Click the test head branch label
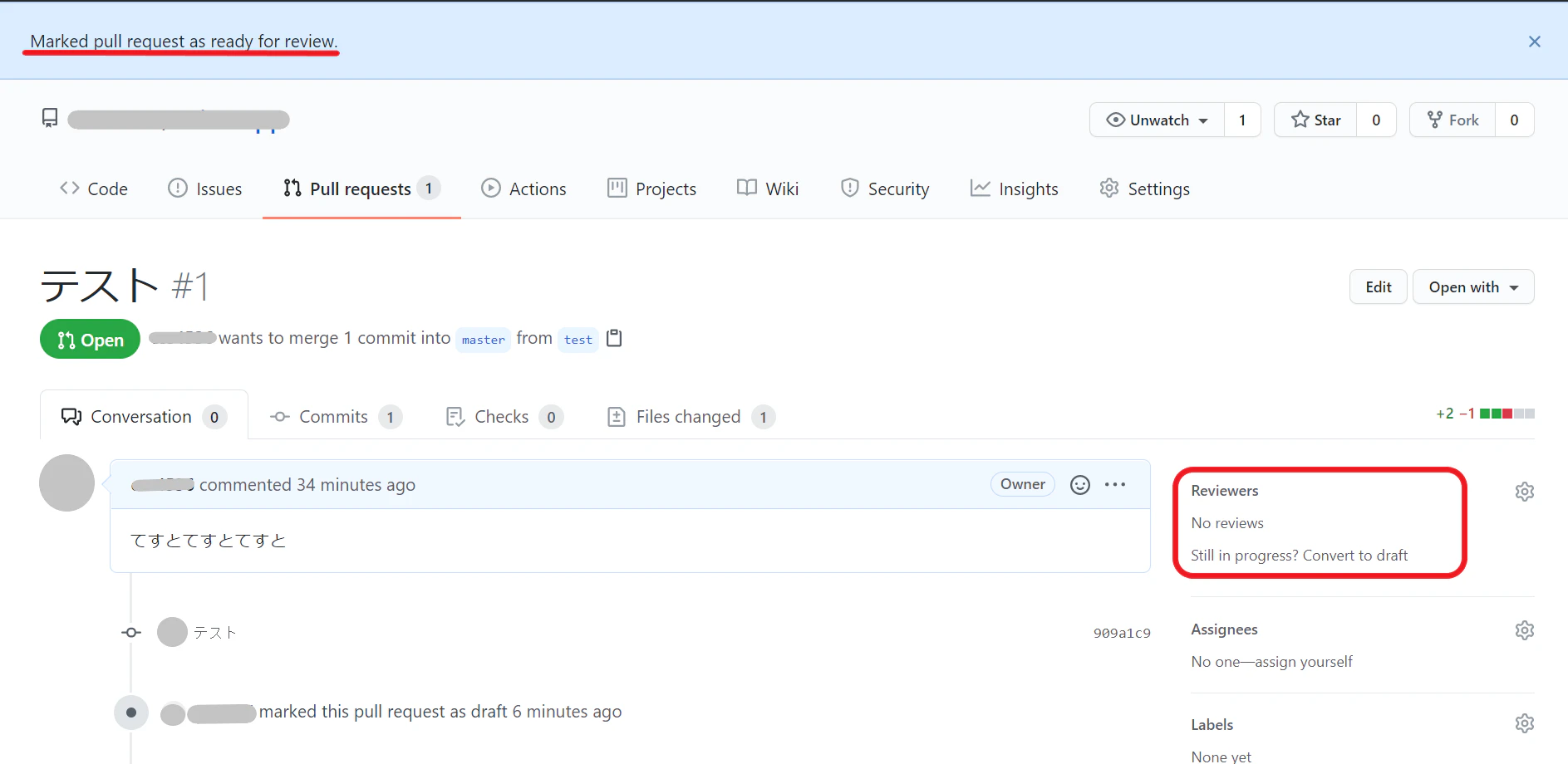This screenshot has width=1568, height=764. pos(578,340)
